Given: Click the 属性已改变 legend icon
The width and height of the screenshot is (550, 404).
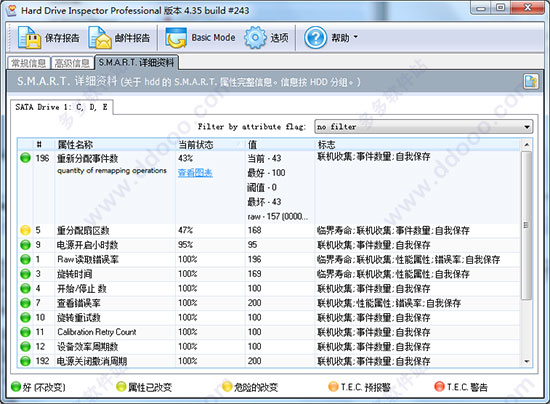Looking at the screenshot, I should tap(121, 386).
